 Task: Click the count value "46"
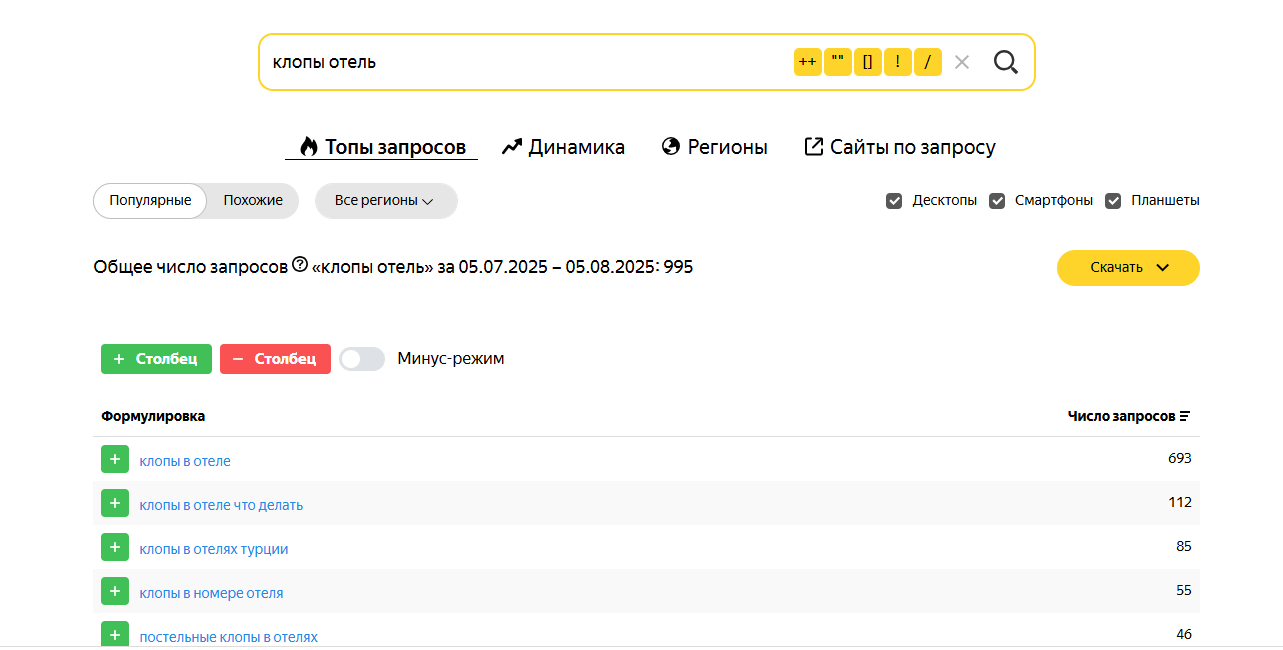[1184, 634]
